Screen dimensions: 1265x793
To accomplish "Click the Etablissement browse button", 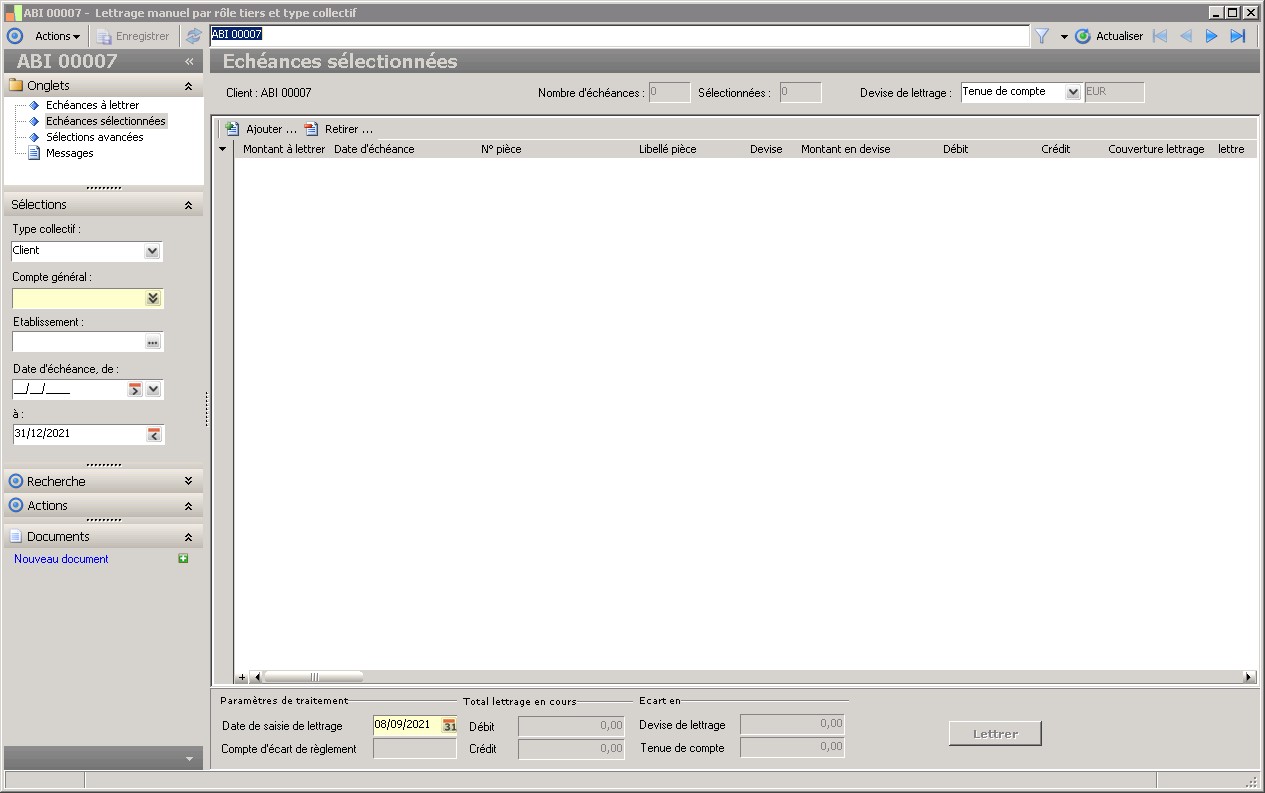I will tap(152, 342).
